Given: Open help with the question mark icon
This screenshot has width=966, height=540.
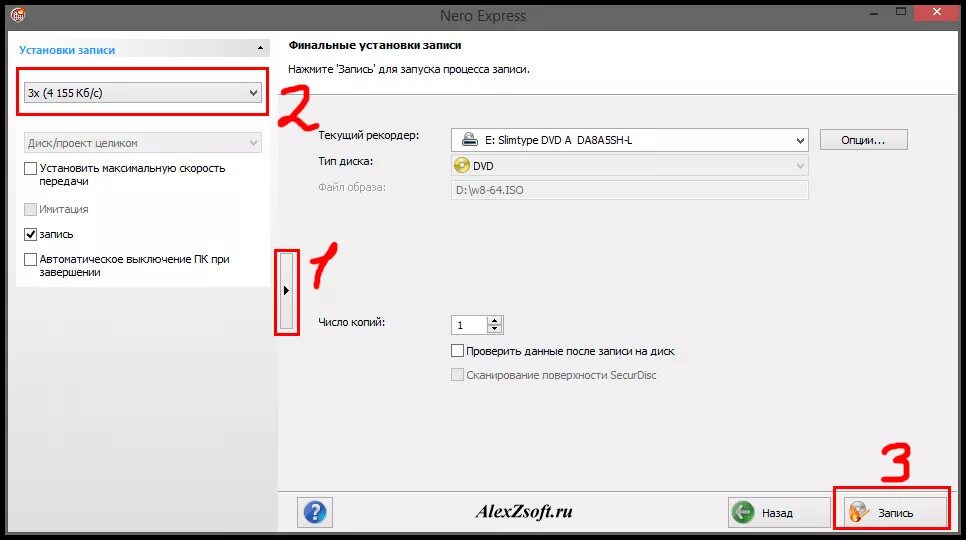Looking at the screenshot, I should (x=315, y=512).
